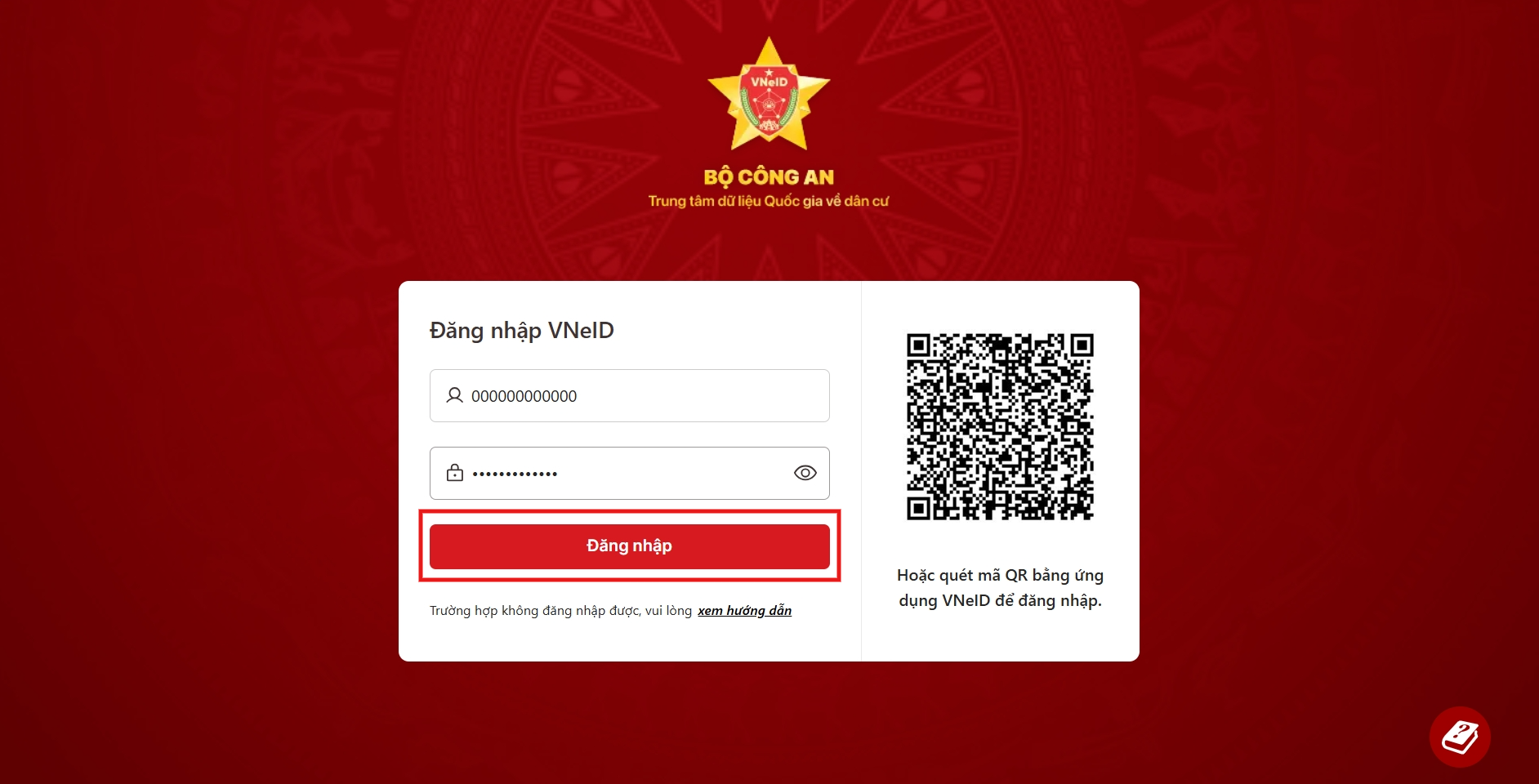
Task: Show password using the eye icon
Action: click(805, 473)
